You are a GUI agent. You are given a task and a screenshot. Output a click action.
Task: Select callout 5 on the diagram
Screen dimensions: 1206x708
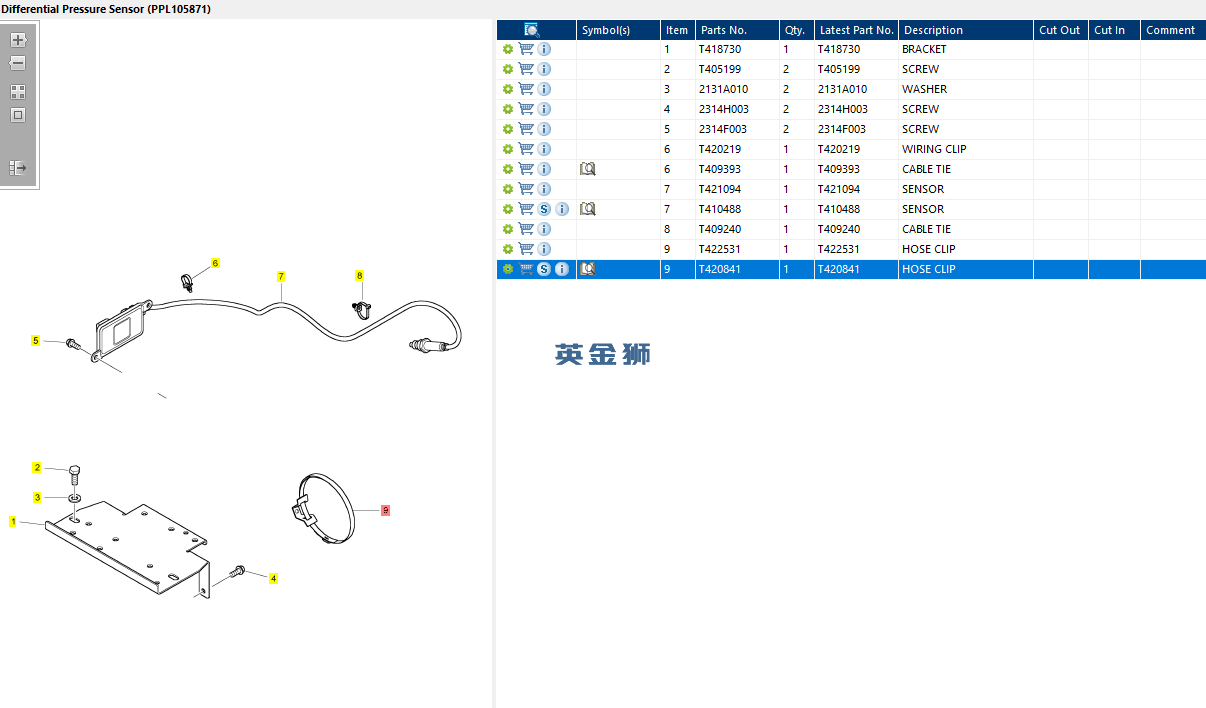click(x=35, y=341)
